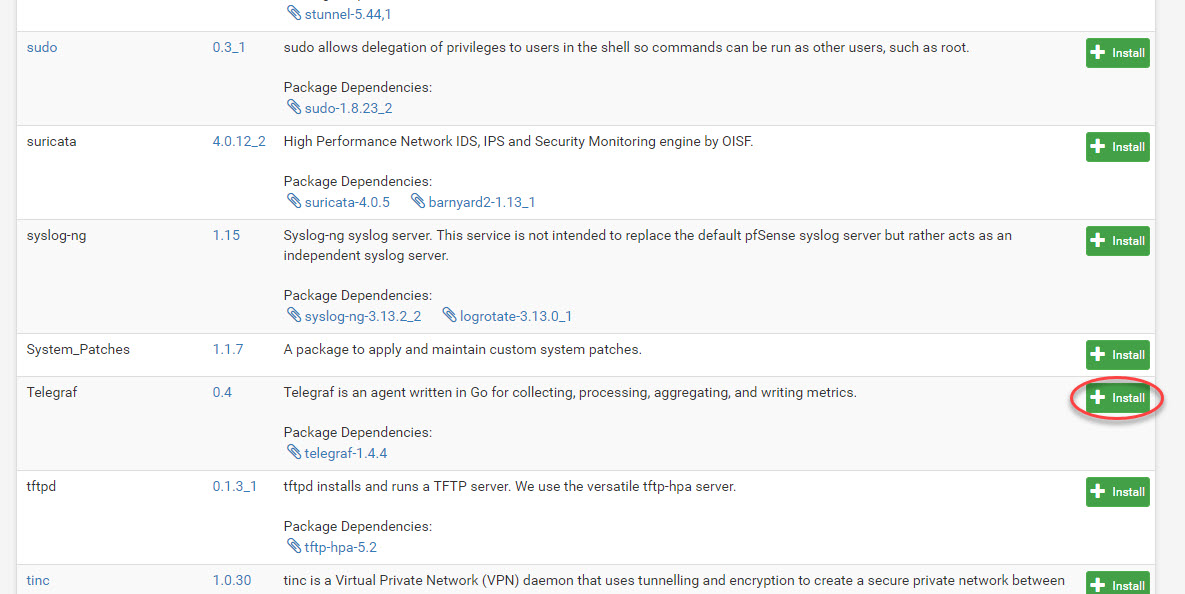Click the System_Patches package name
Screen dimensions: 1185x594
tap(78, 350)
